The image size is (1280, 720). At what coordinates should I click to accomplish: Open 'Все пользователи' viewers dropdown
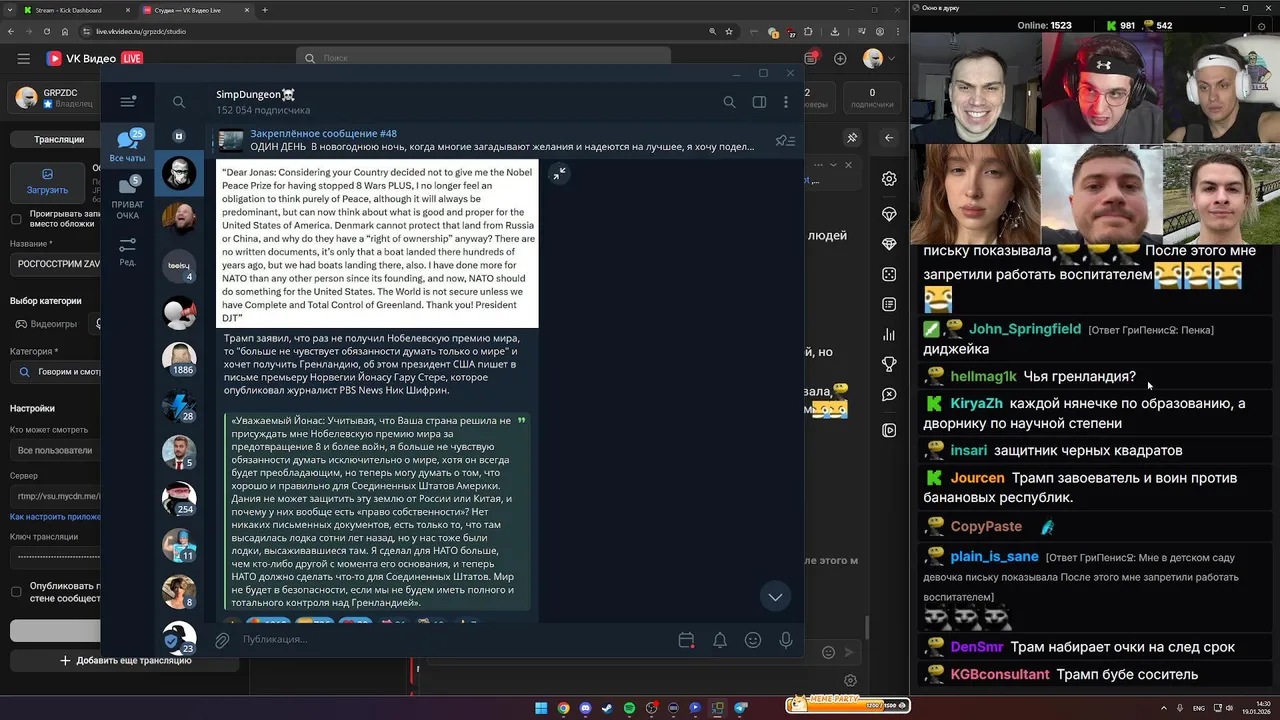pyautogui.click(x=55, y=450)
